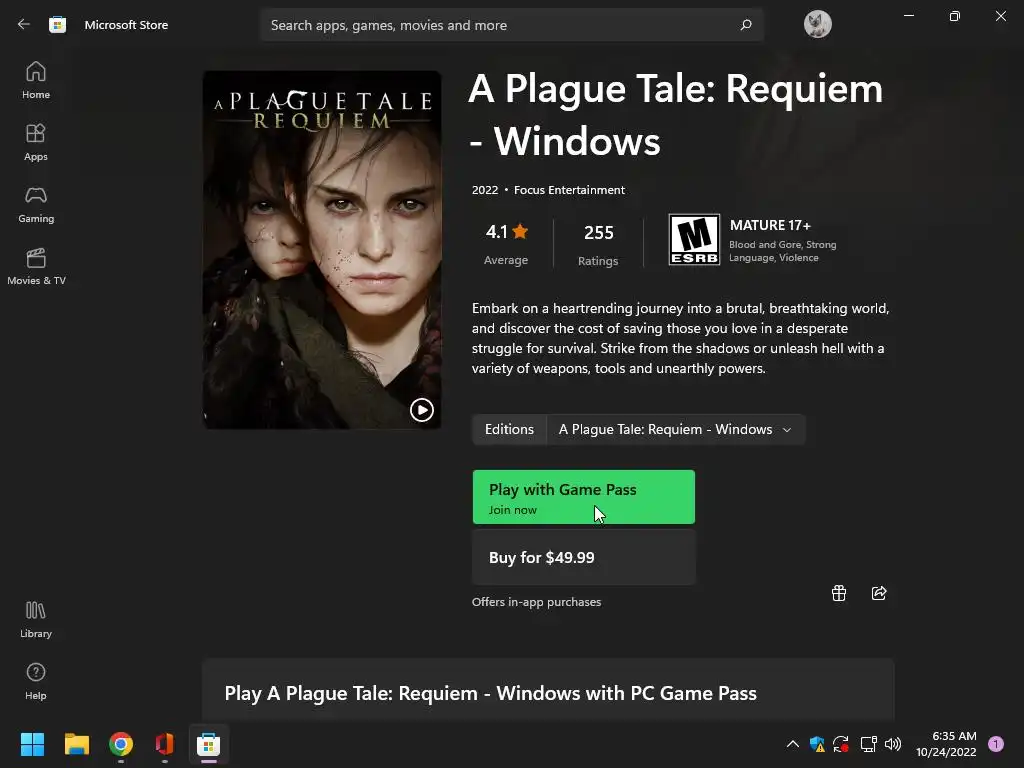Click the magnifier search icon
This screenshot has height=768, width=1024.
coord(746,25)
